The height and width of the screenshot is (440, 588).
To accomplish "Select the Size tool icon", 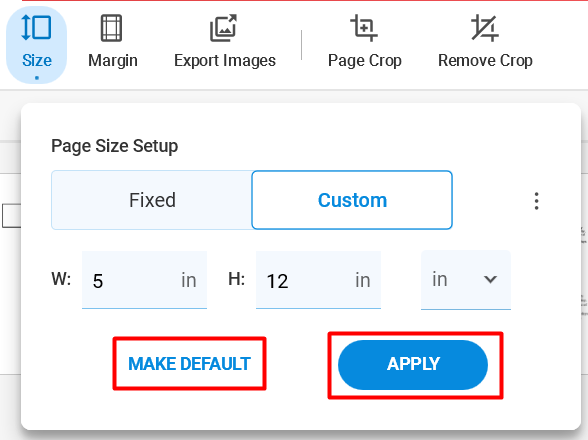I will click(36, 28).
